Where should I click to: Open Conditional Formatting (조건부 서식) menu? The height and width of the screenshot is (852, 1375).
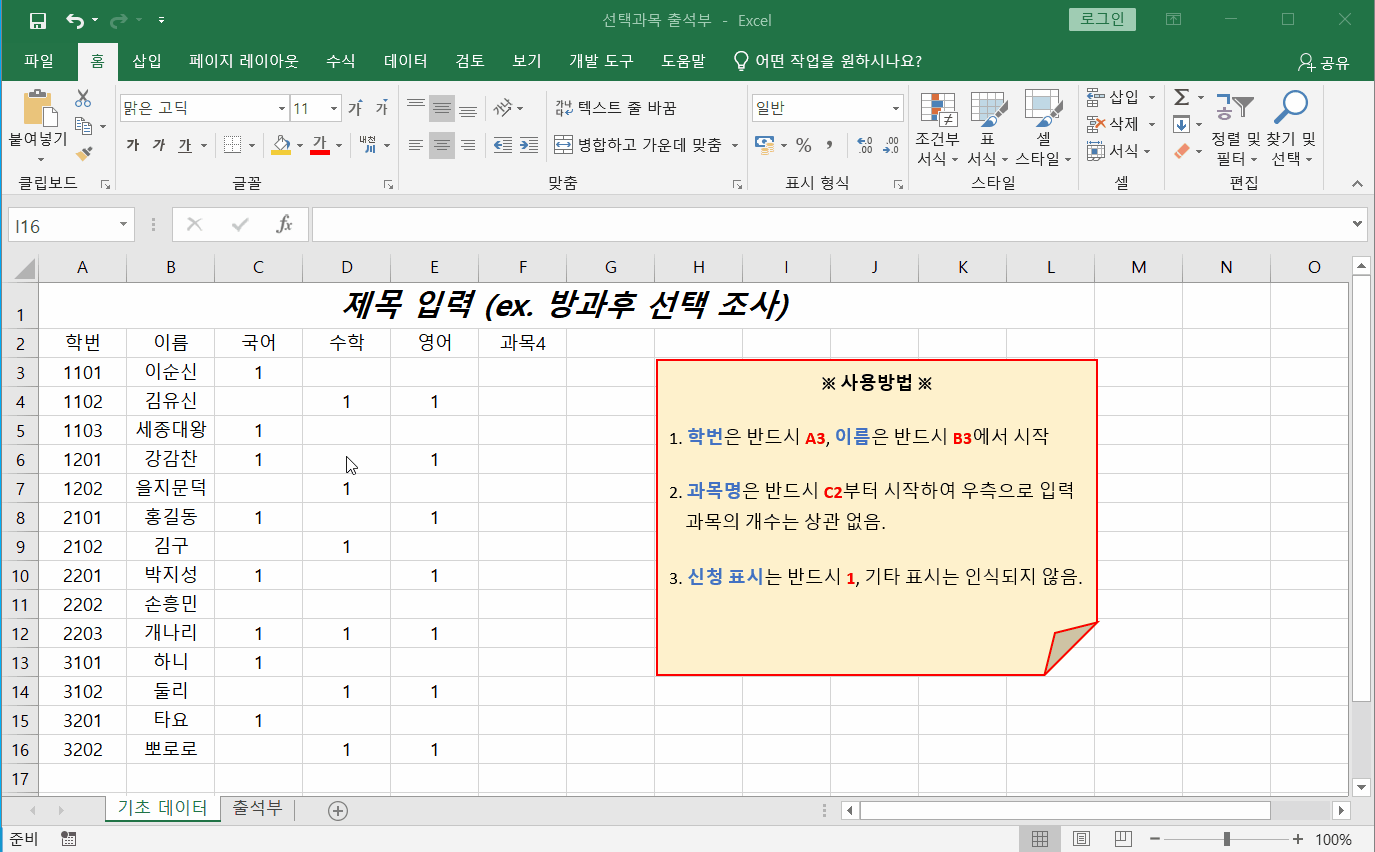(937, 128)
